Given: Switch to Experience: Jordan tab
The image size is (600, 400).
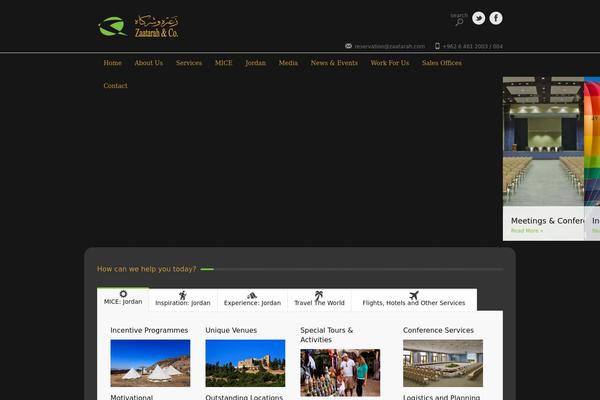Looking at the screenshot, I should pyautogui.click(x=252, y=300).
